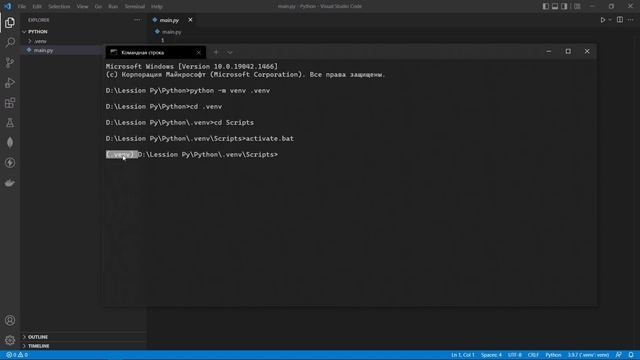Open the Run menu
Image resolution: width=640 pixels, height=360 pixels.
pyautogui.click(x=113, y=7)
